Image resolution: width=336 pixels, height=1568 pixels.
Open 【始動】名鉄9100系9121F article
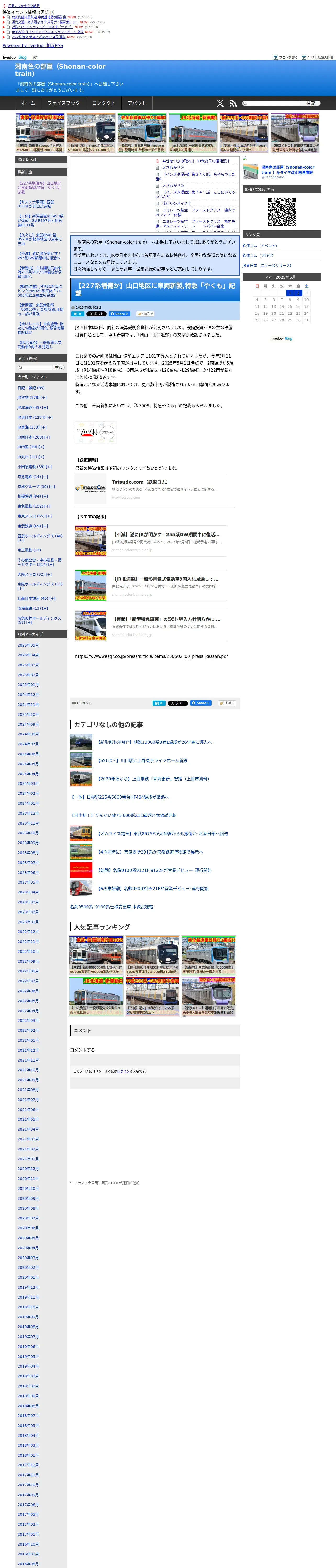pos(155,871)
